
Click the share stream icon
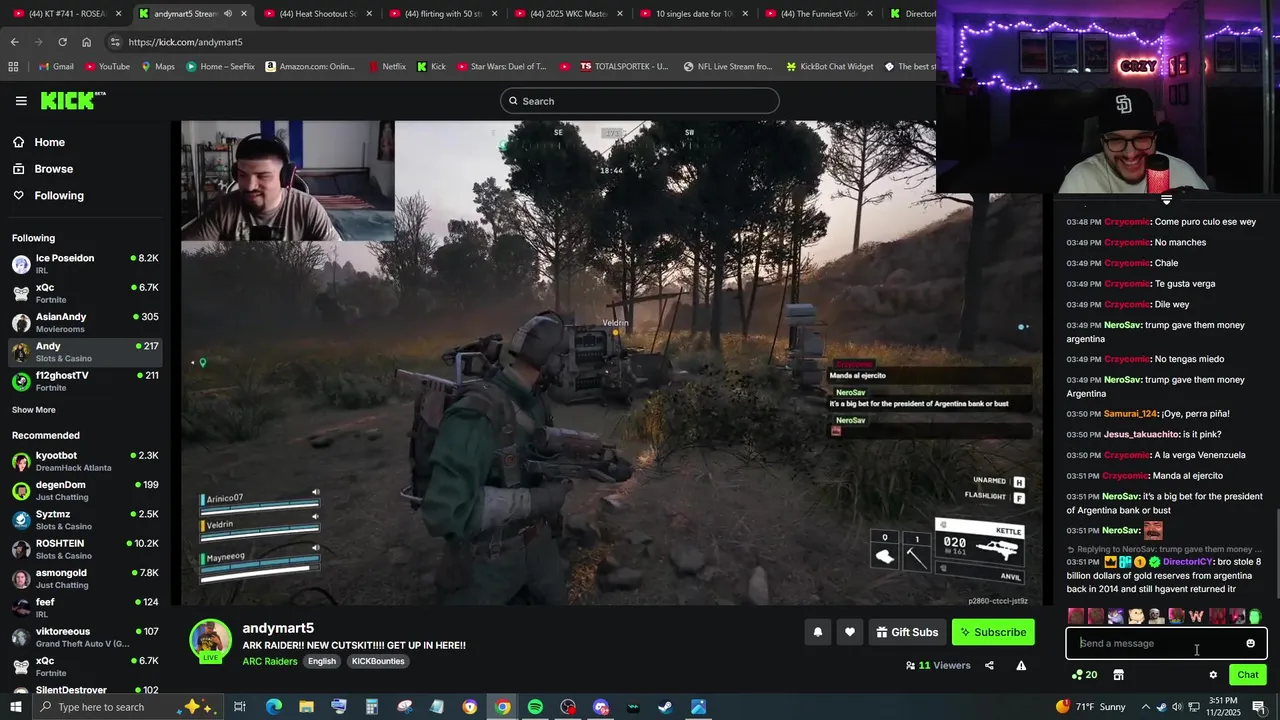click(989, 665)
